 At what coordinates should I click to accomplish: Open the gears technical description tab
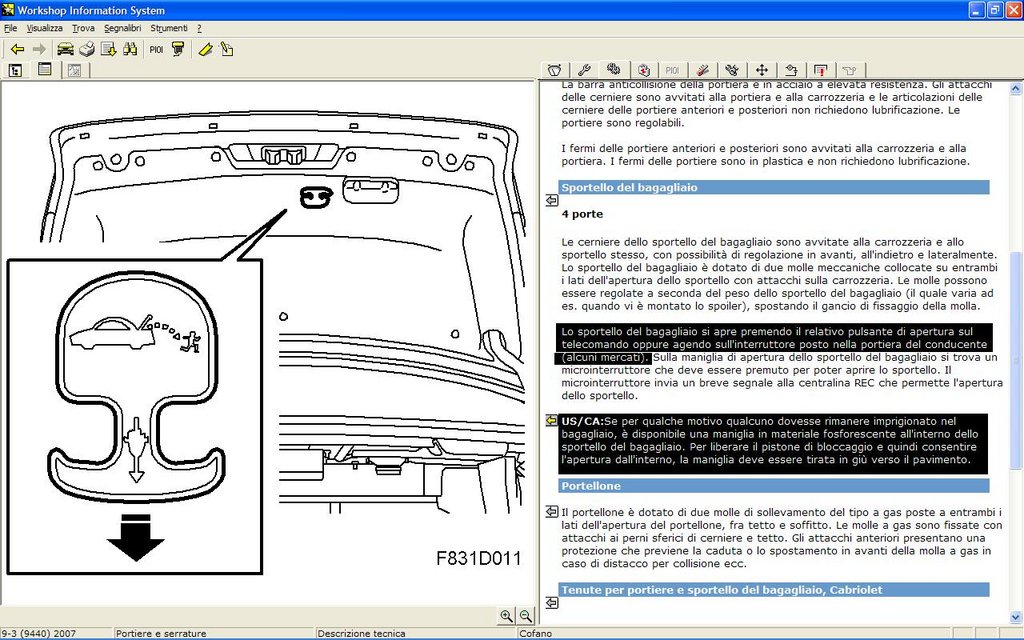(613, 69)
